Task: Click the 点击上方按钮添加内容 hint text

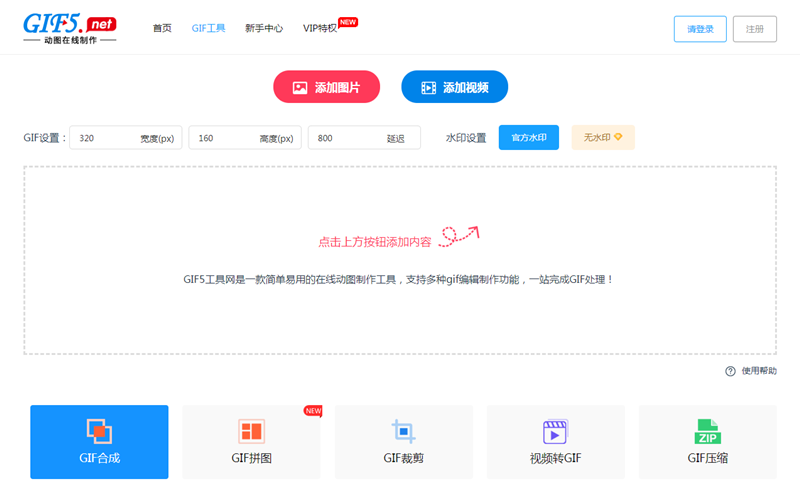Action: click(375, 242)
